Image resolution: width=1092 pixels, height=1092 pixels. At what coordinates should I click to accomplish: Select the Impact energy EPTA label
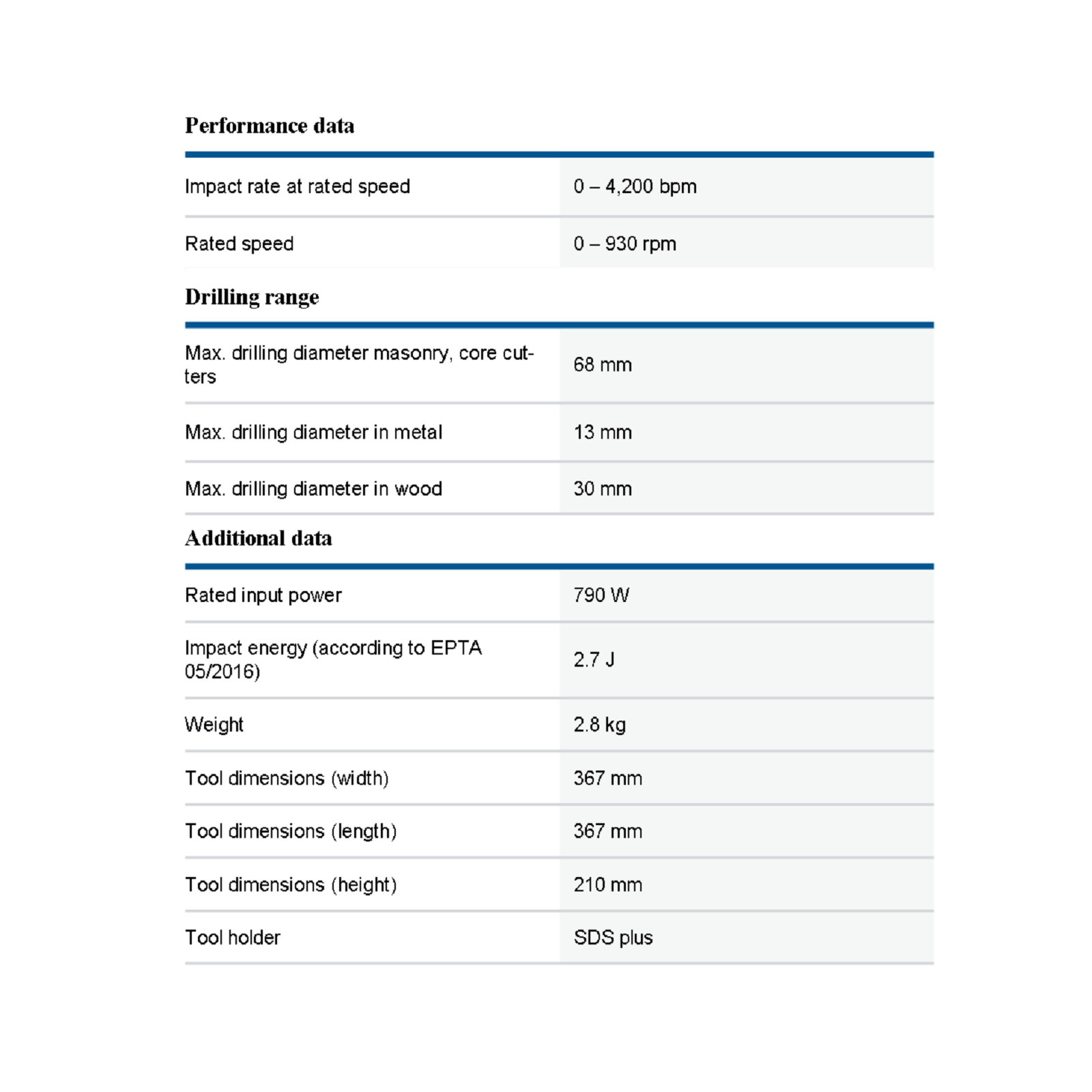click(332, 659)
